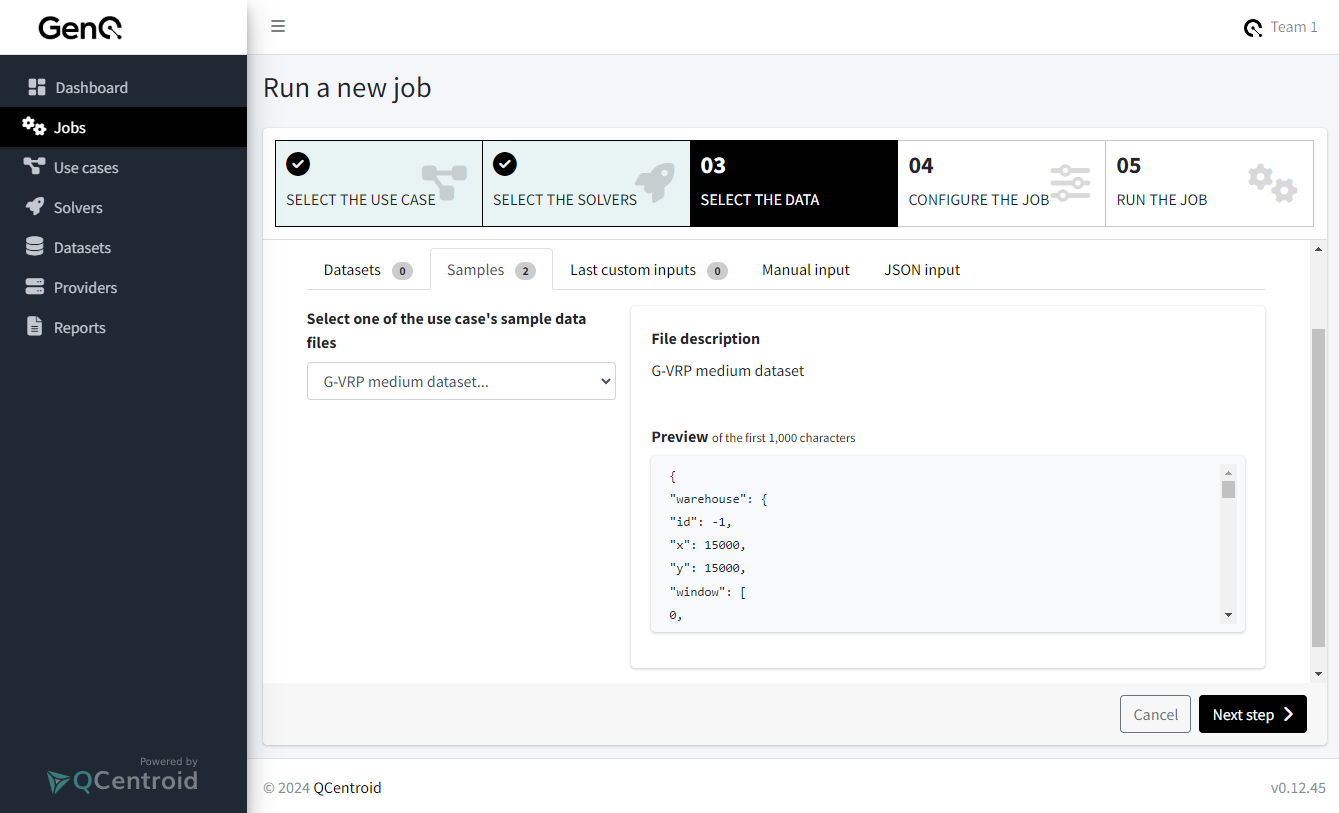Click the Dashboard grid icon
Screen dimensions: 1339x813
click(x=37, y=87)
